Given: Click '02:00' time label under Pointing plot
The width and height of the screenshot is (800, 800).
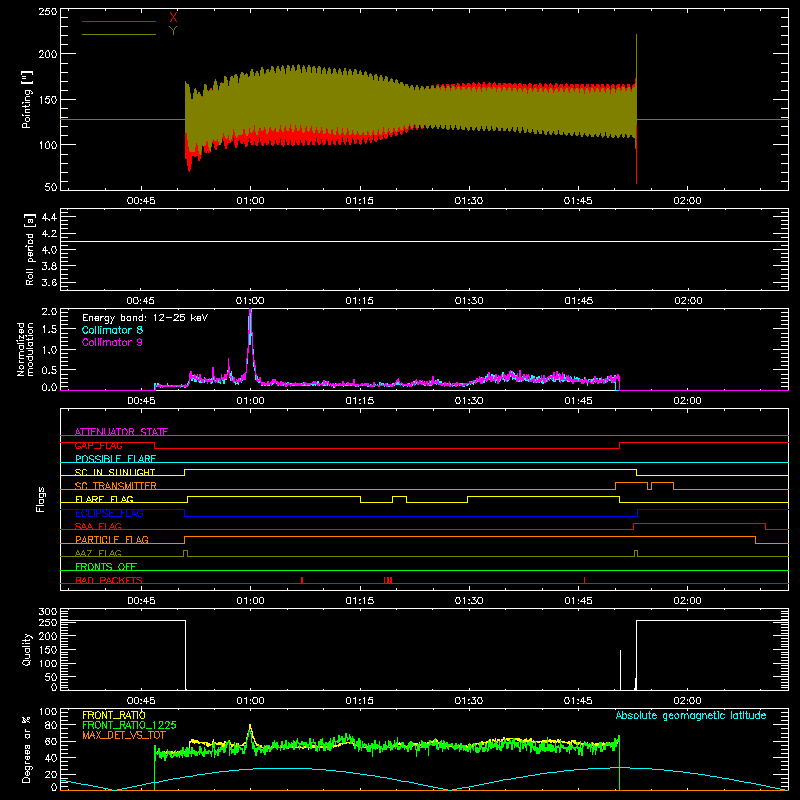Looking at the screenshot, I should [687, 201].
